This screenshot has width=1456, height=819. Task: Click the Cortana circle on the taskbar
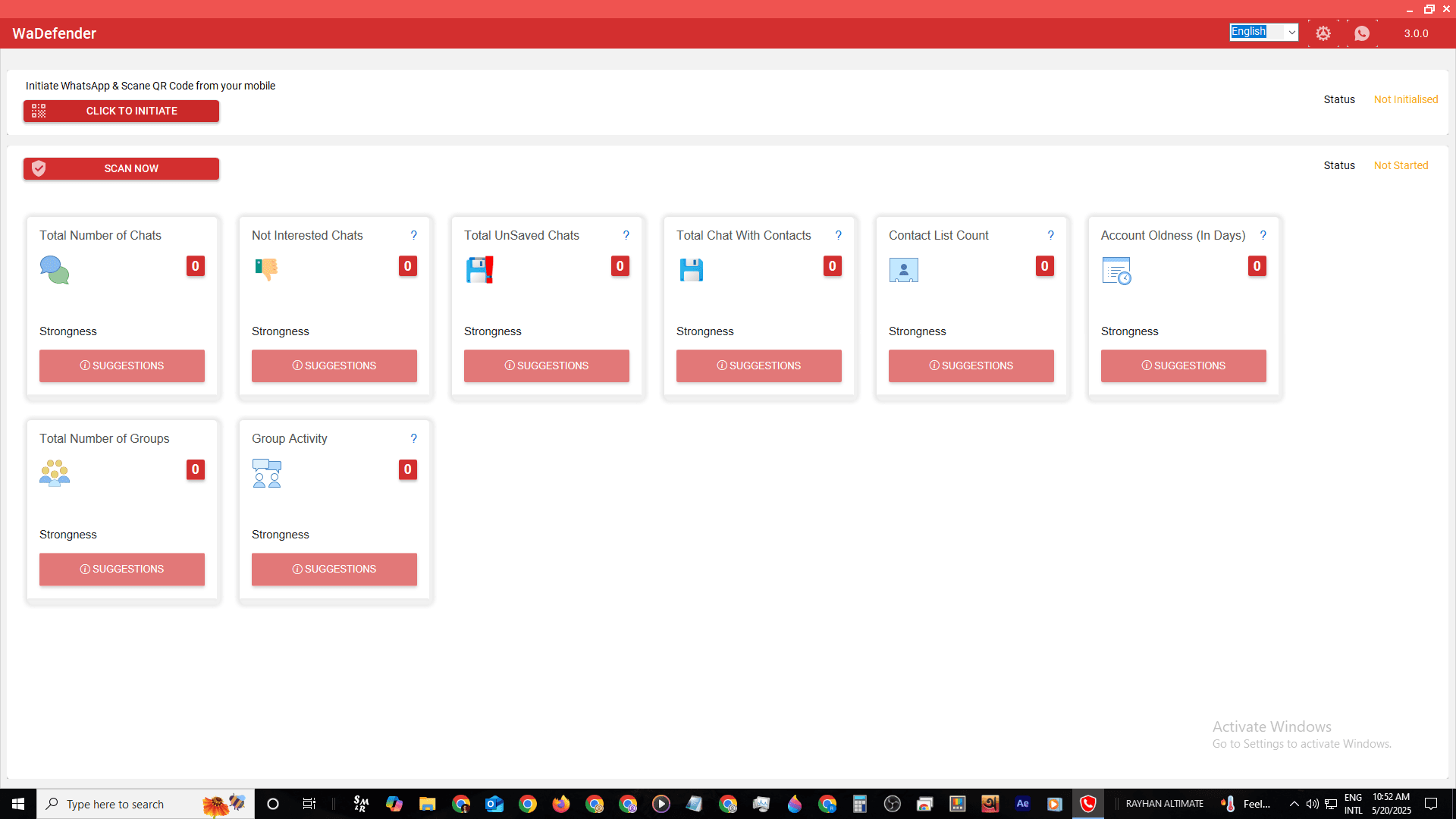(273, 804)
